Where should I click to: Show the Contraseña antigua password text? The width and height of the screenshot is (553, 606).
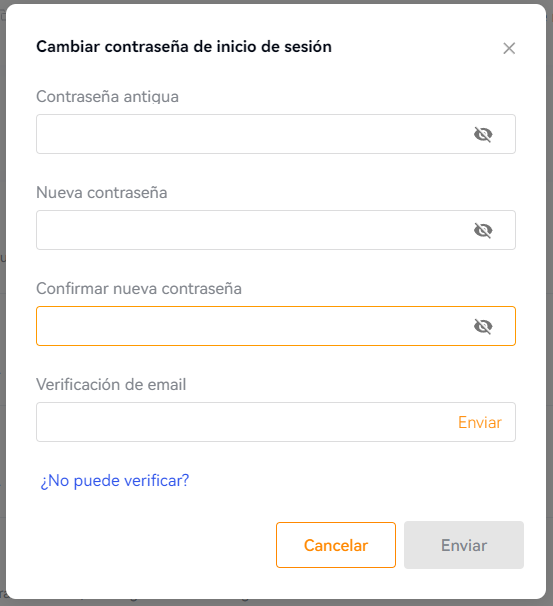(x=483, y=134)
